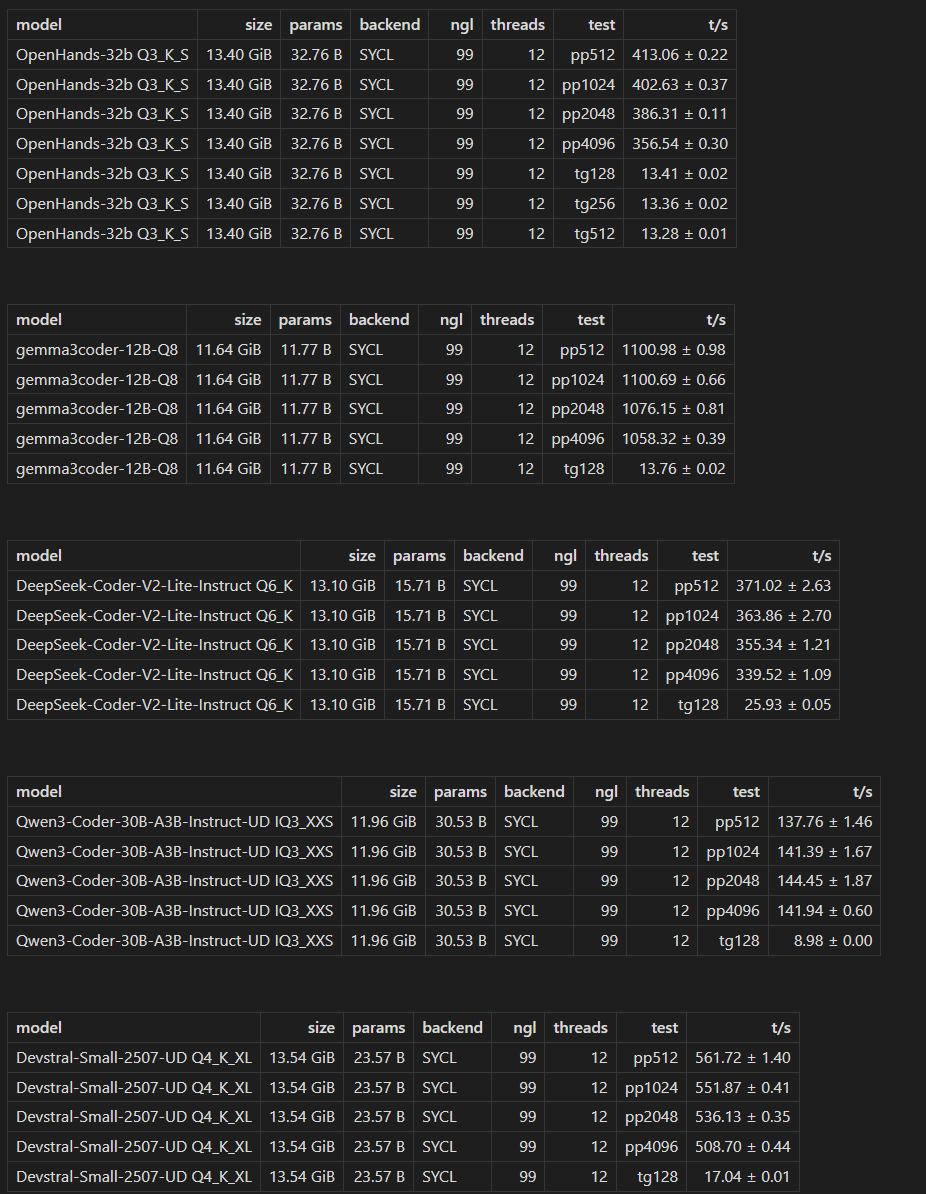
Task: Click 11.64 GiB in gemma3coder pp512 row
Action: [x=228, y=350]
